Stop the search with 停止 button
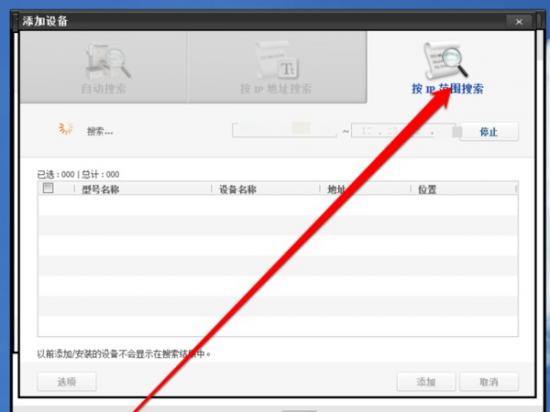Viewport: 550px width, 412px height. pos(489,132)
